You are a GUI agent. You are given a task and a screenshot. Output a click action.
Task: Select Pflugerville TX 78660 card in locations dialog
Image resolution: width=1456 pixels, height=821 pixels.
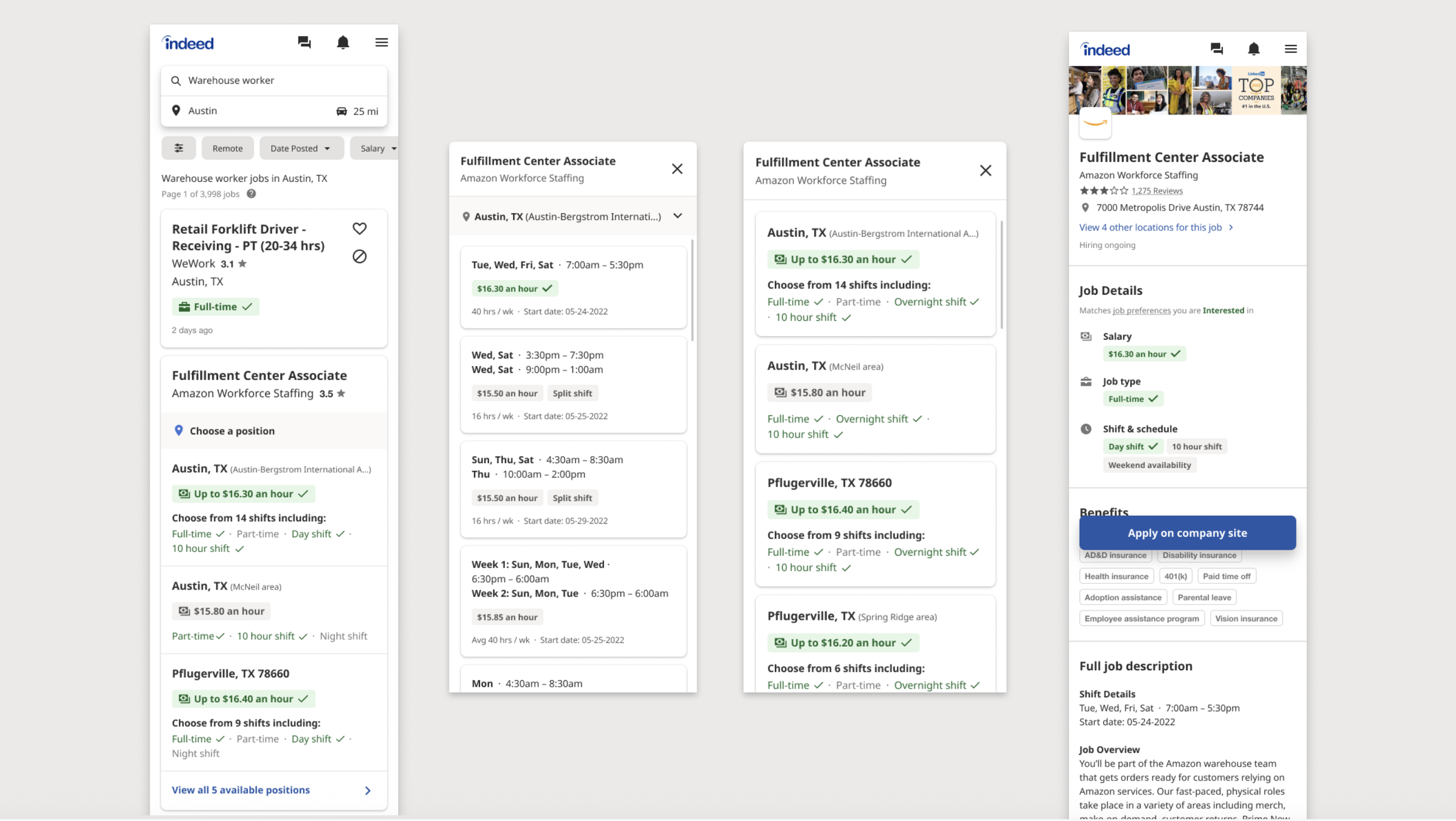point(875,524)
